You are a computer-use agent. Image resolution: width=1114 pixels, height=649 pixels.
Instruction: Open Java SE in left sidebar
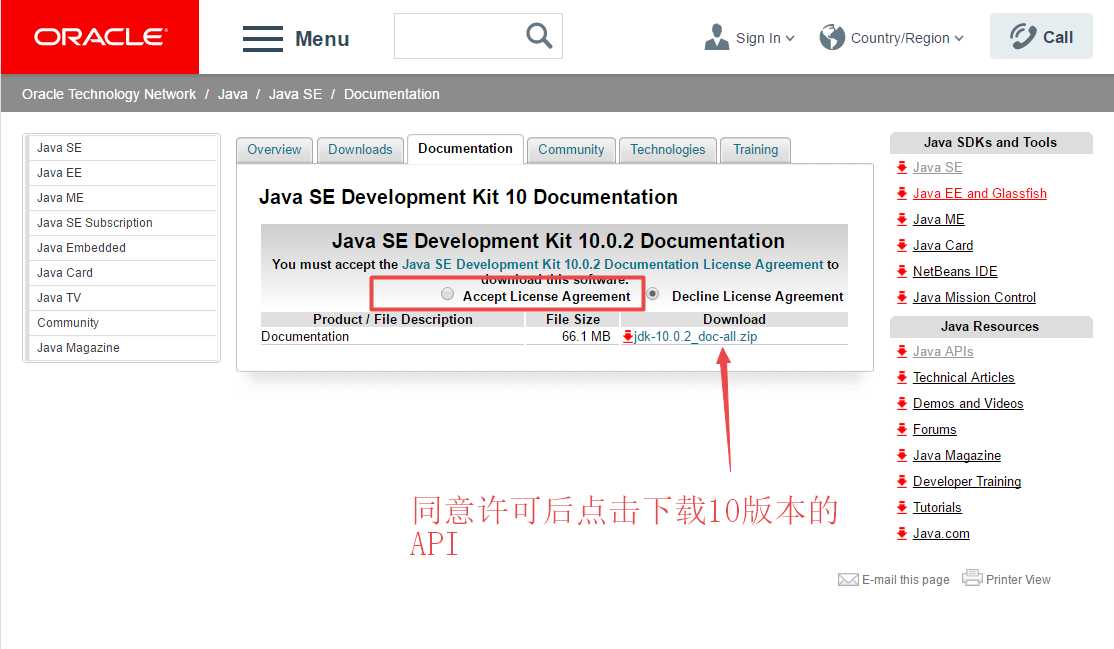coord(122,148)
